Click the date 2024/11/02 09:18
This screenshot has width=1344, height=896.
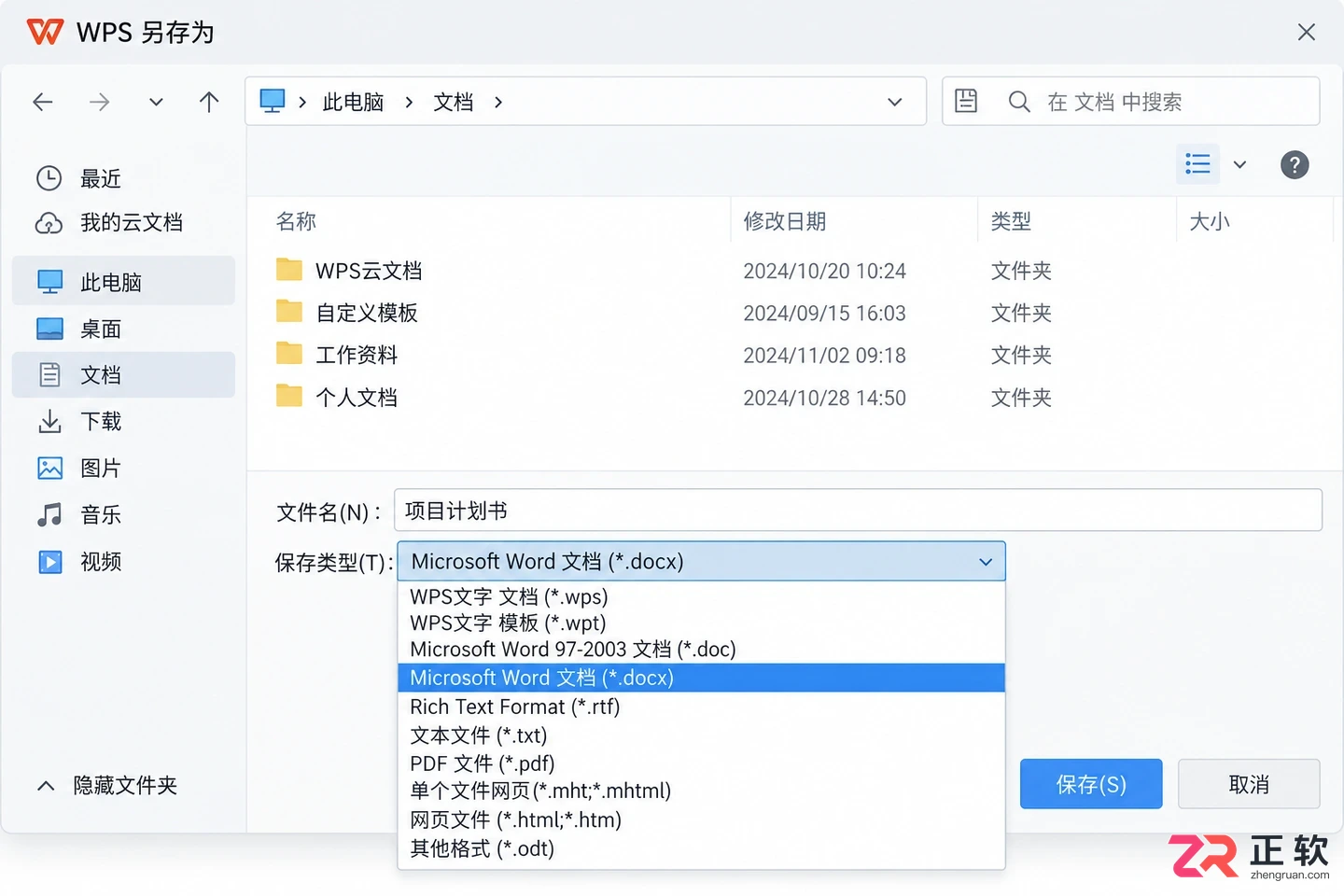coord(824,356)
